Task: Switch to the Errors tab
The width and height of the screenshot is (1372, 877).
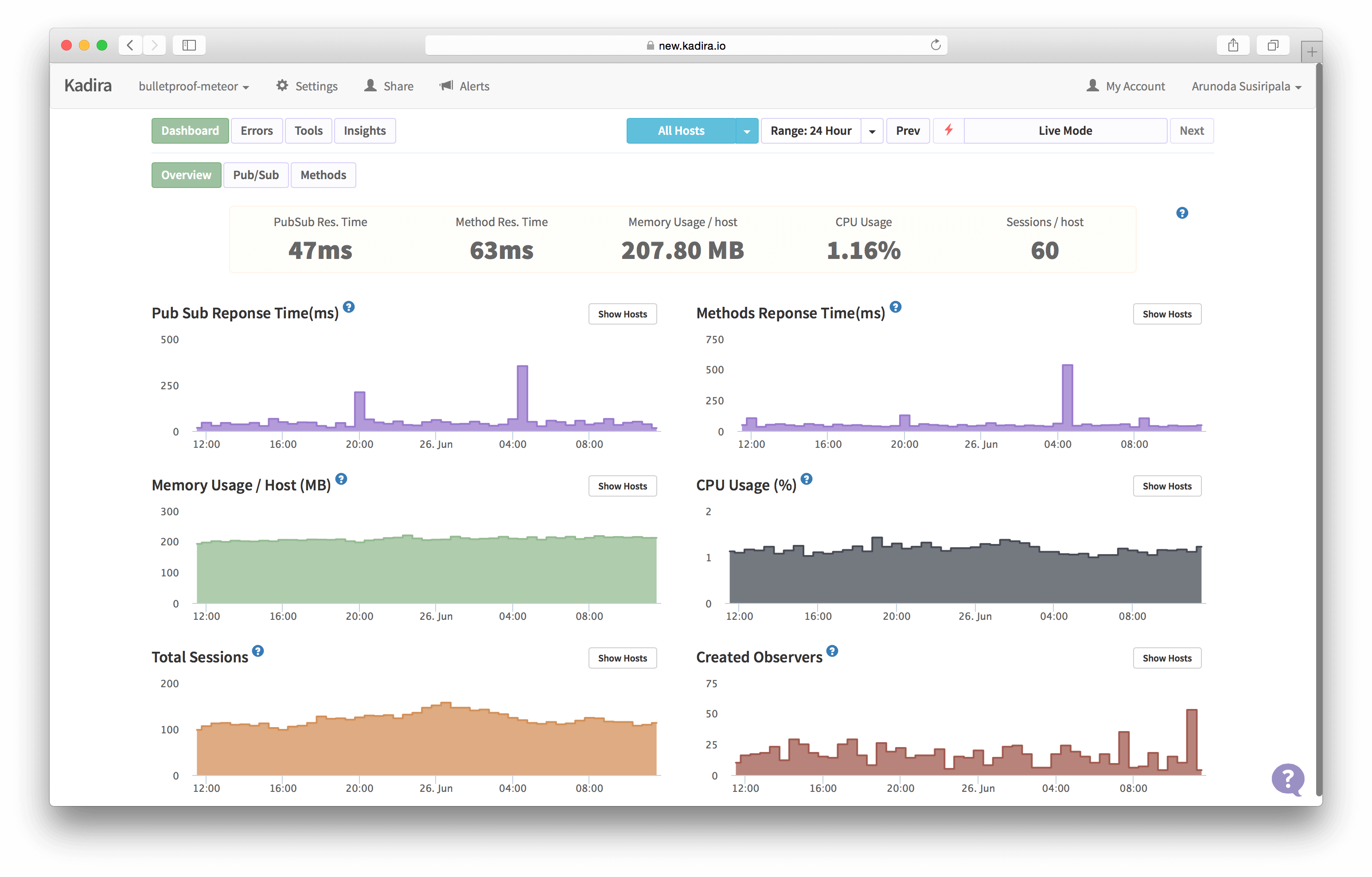Action: coord(257,131)
